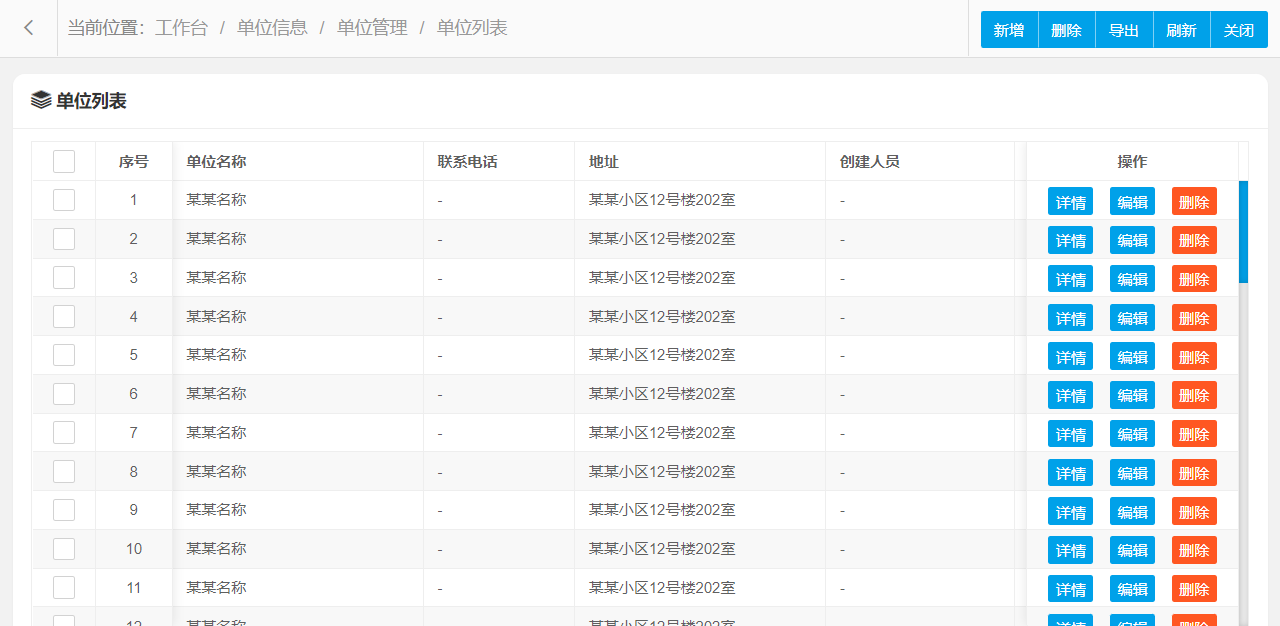Viewport: 1280px width, 626px height.
Task: Check the checkbox for row 2
Action: (64, 239)
